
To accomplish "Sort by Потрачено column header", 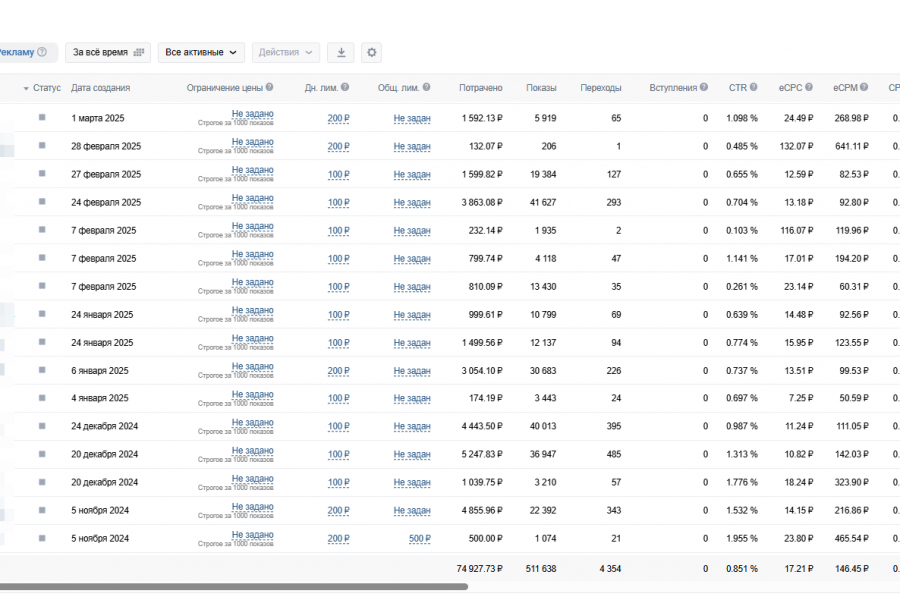I will (x=480, y=88).
